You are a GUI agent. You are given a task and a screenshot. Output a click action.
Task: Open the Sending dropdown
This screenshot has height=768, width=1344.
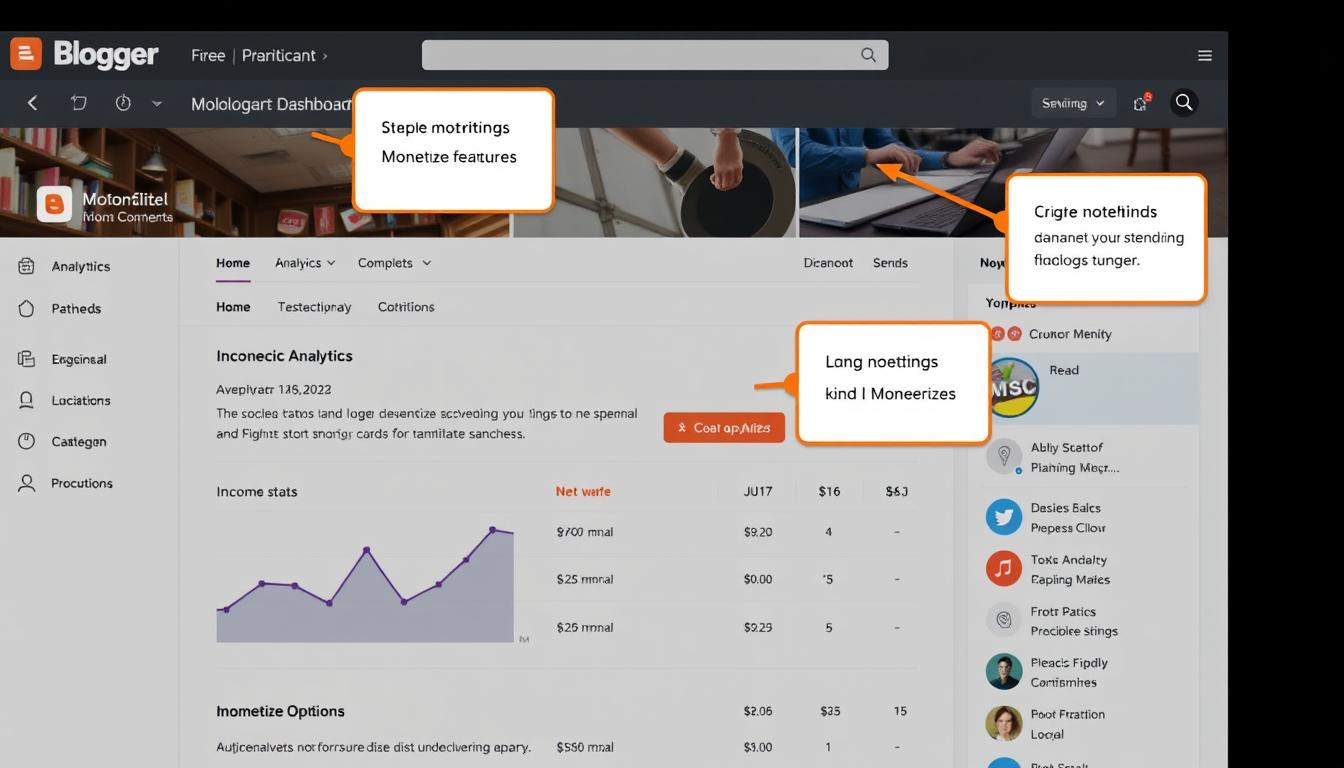[x=1073, y=103]
